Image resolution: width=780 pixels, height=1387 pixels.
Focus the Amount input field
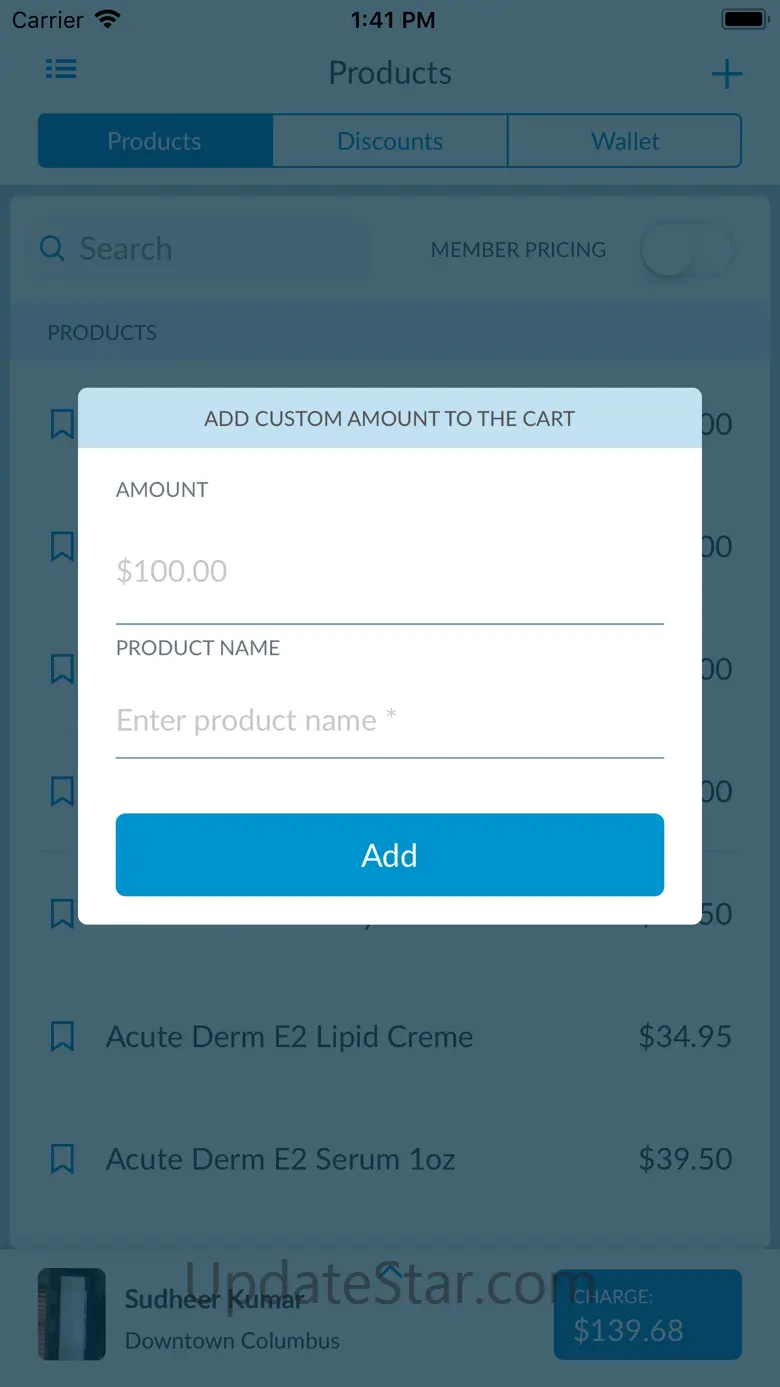click(390, 572)
